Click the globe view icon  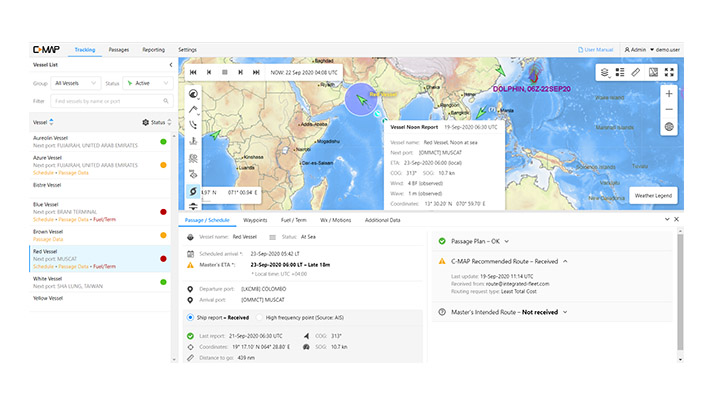pos(669,127)
